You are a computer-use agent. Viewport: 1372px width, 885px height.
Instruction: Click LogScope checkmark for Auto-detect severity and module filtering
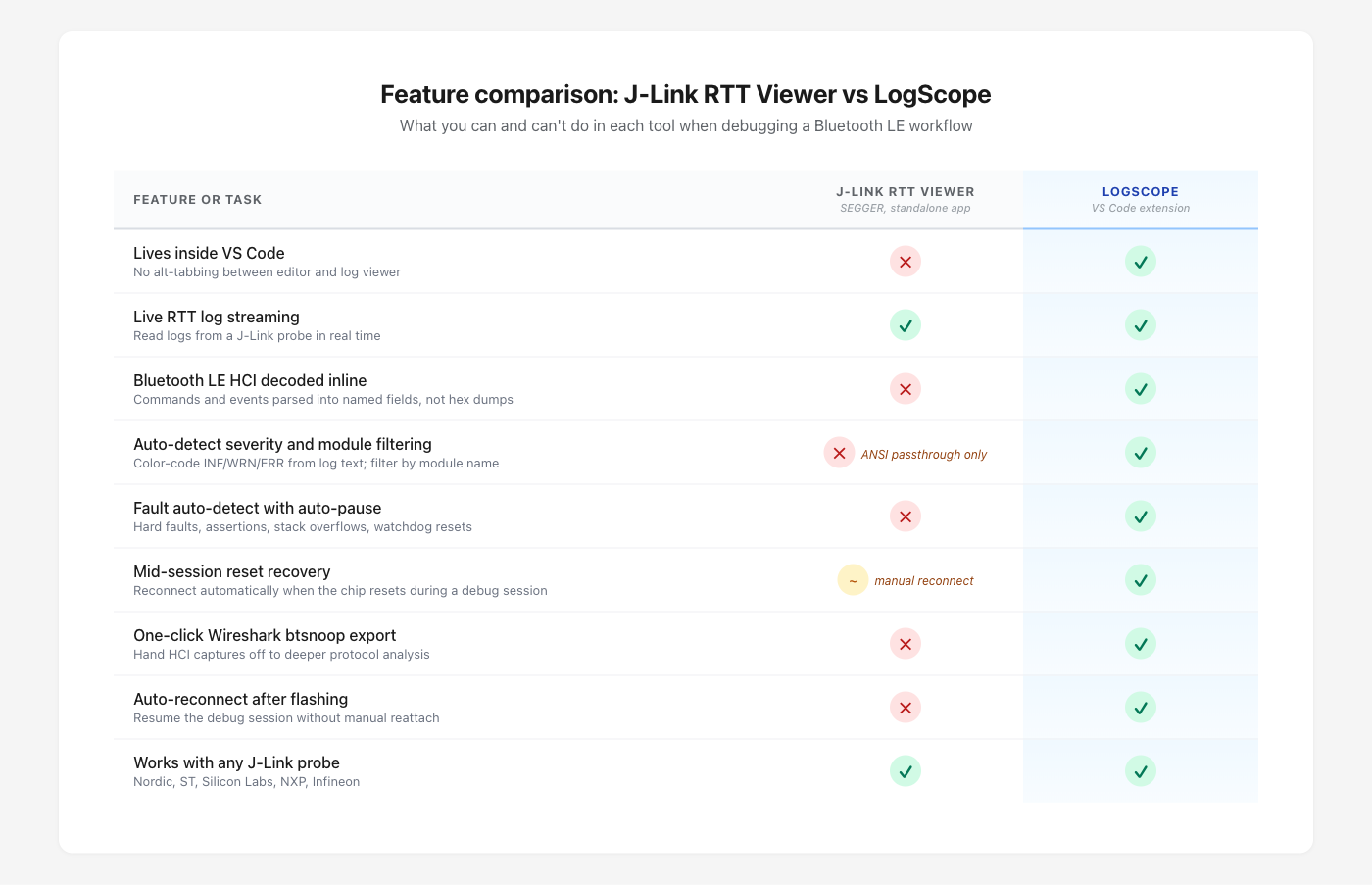pyautogui.click(x=1141, y=453)
